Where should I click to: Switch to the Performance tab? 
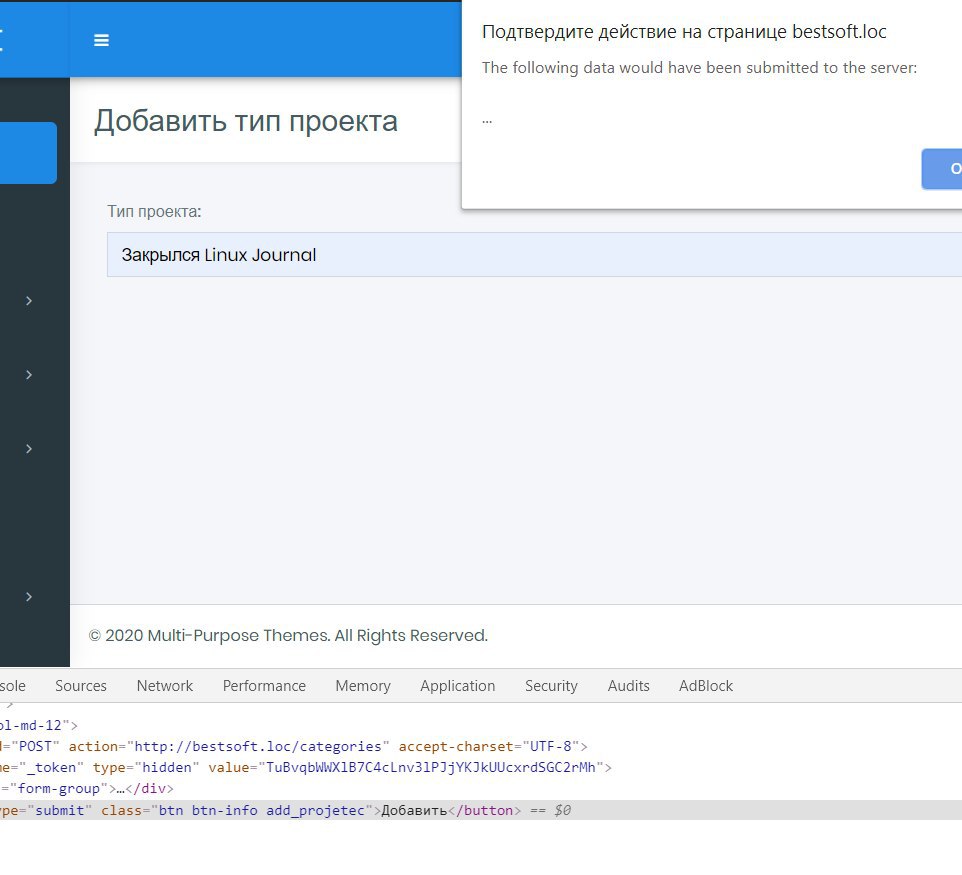(x=264, y=686)
